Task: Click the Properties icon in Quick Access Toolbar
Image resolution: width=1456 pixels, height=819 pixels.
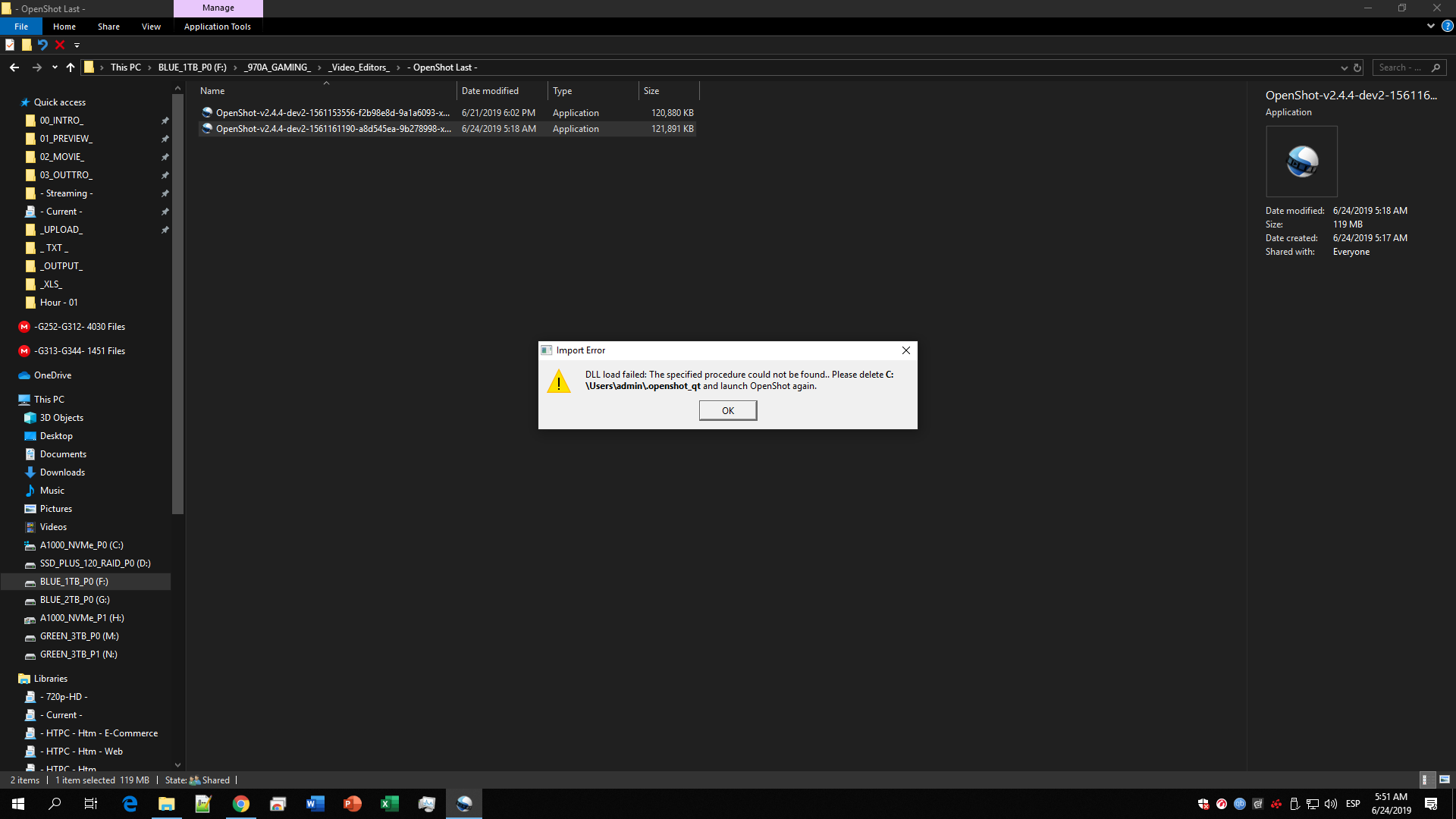Action: tap(10, 45)
